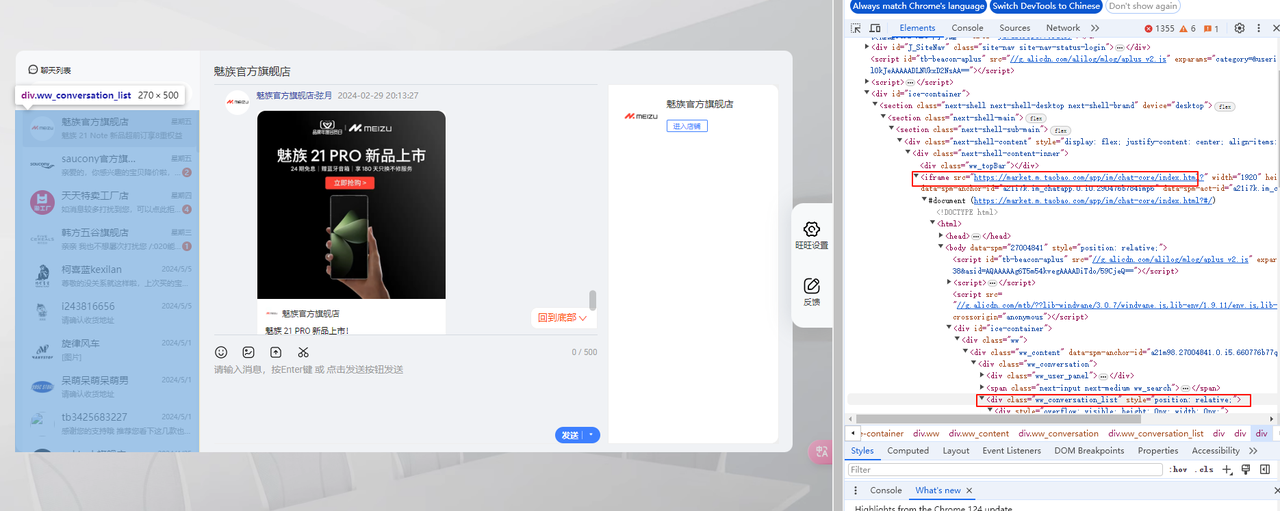Click the pink translate floating icon

click(x=822, y=452)
